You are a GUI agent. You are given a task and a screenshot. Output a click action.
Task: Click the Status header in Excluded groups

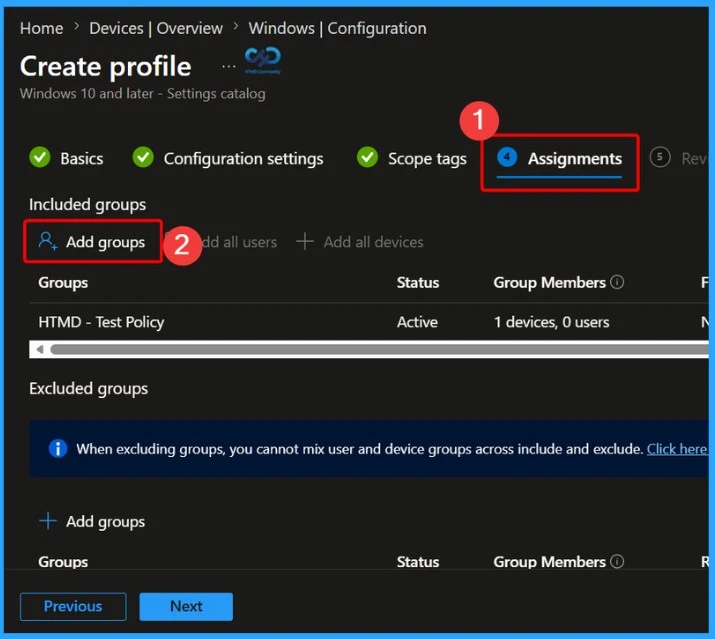pos(418,561)
